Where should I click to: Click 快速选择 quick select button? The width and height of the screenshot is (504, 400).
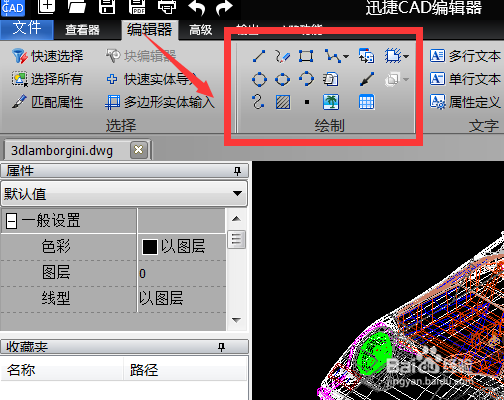[47, 56]
